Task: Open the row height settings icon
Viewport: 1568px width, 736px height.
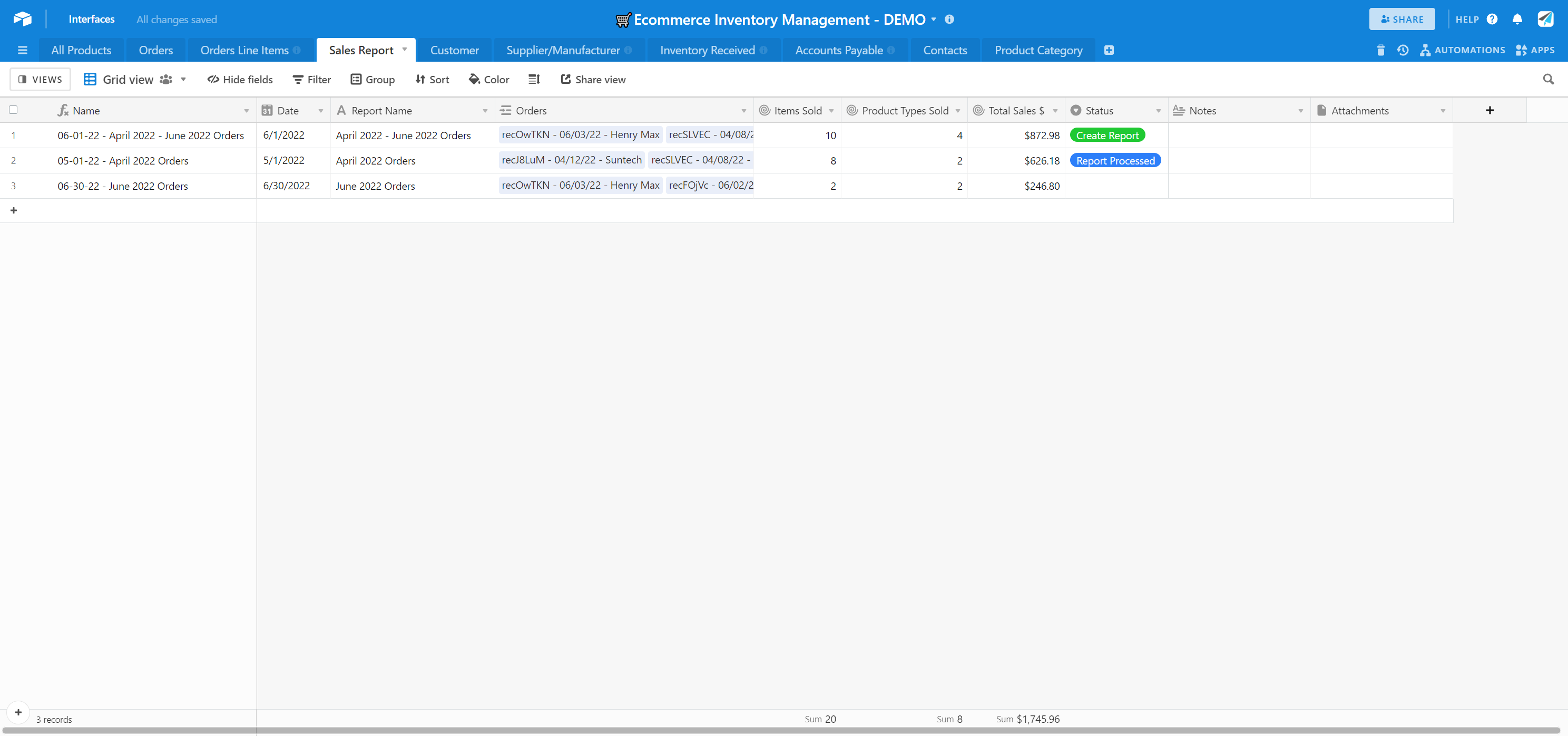Action: click(534, 79)
